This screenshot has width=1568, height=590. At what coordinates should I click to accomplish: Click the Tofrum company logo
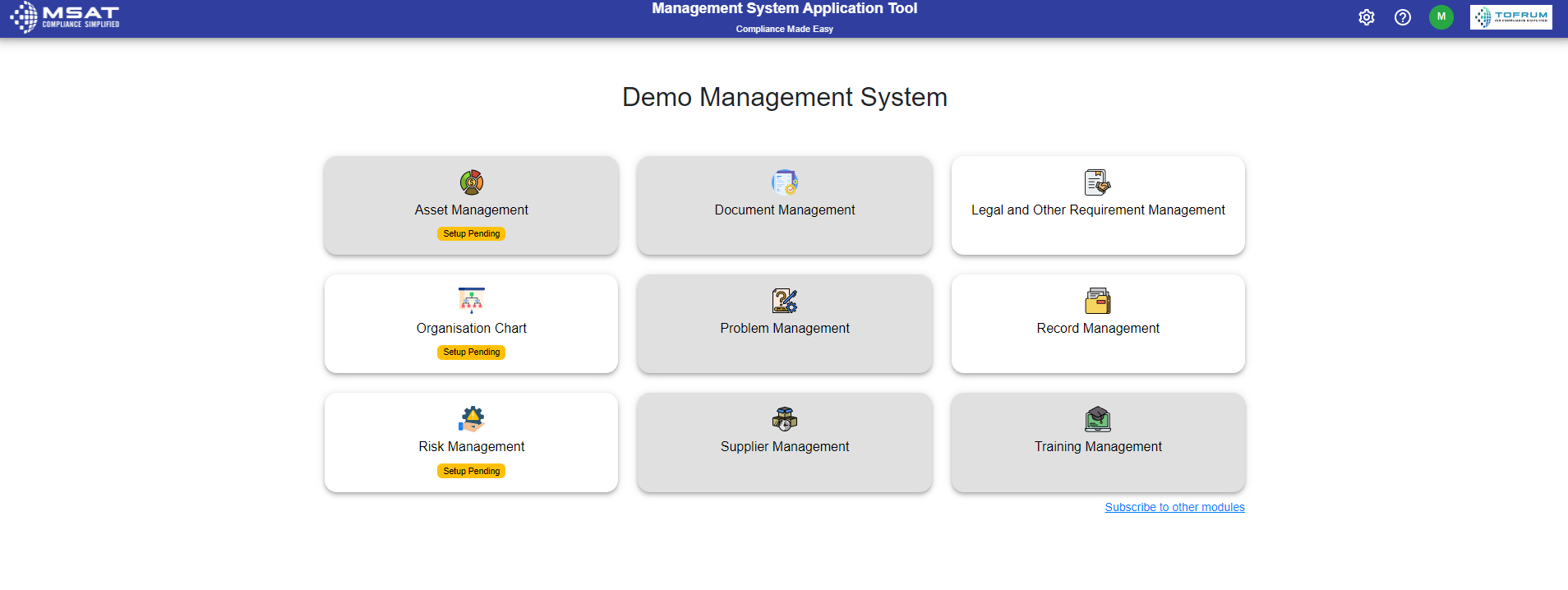(1510, 17)
